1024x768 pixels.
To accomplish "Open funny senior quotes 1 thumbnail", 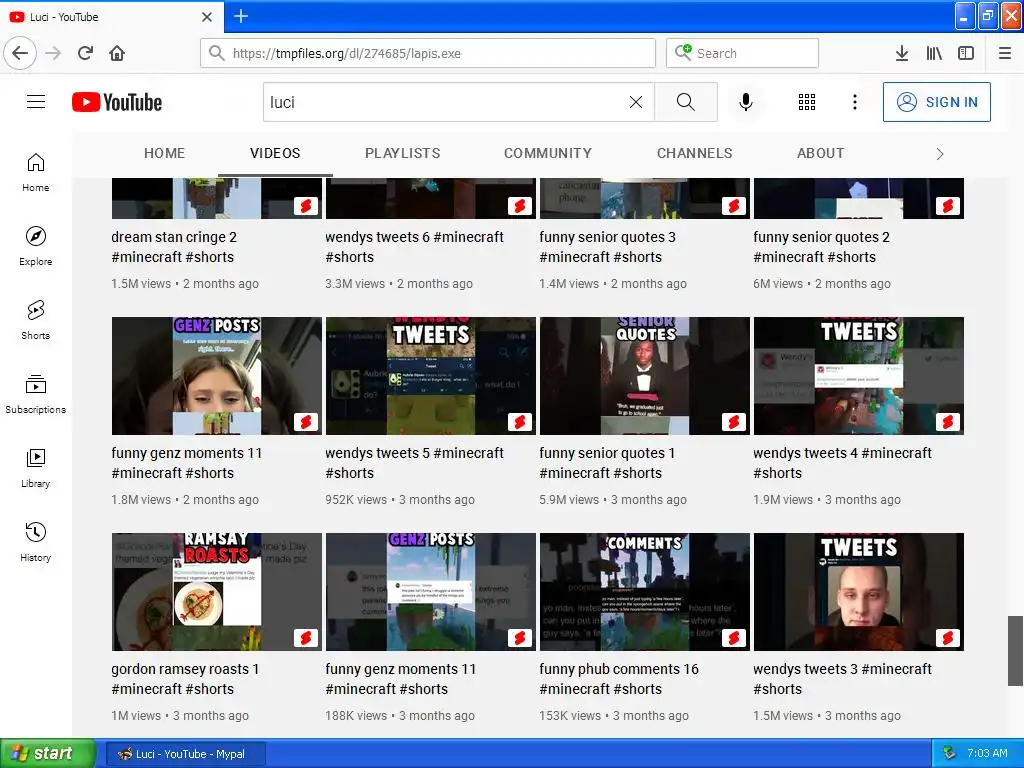I will (645, 376).
